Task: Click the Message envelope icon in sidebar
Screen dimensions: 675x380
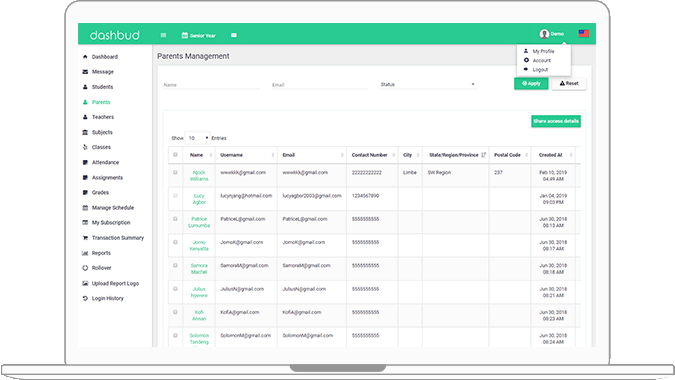Action: coord(85,72)
